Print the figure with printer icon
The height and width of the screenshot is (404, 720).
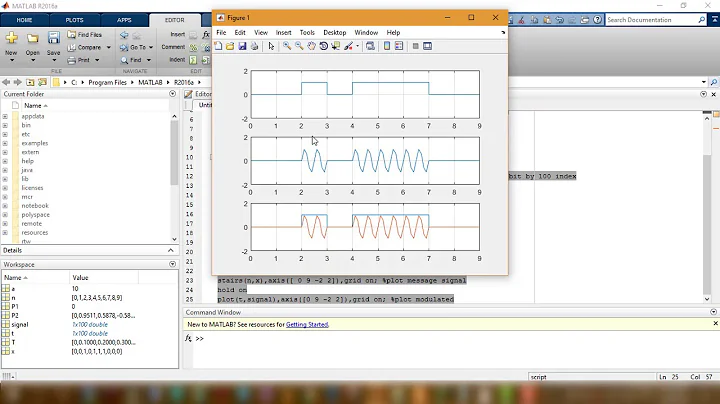click(x=254, y=46)
